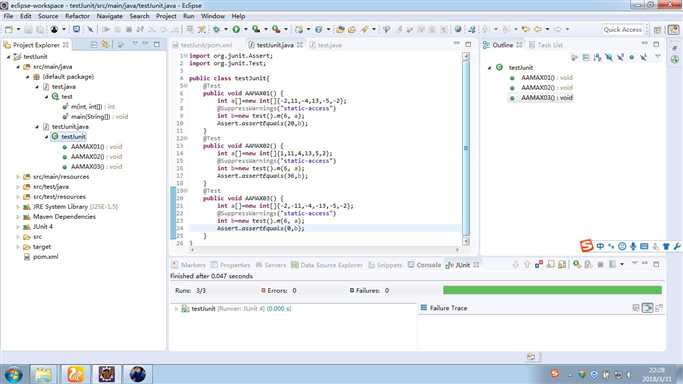Click the Open Type icon in toolbar
The height and width of the screenshot is (384, 683).
(x=340, y=29)
